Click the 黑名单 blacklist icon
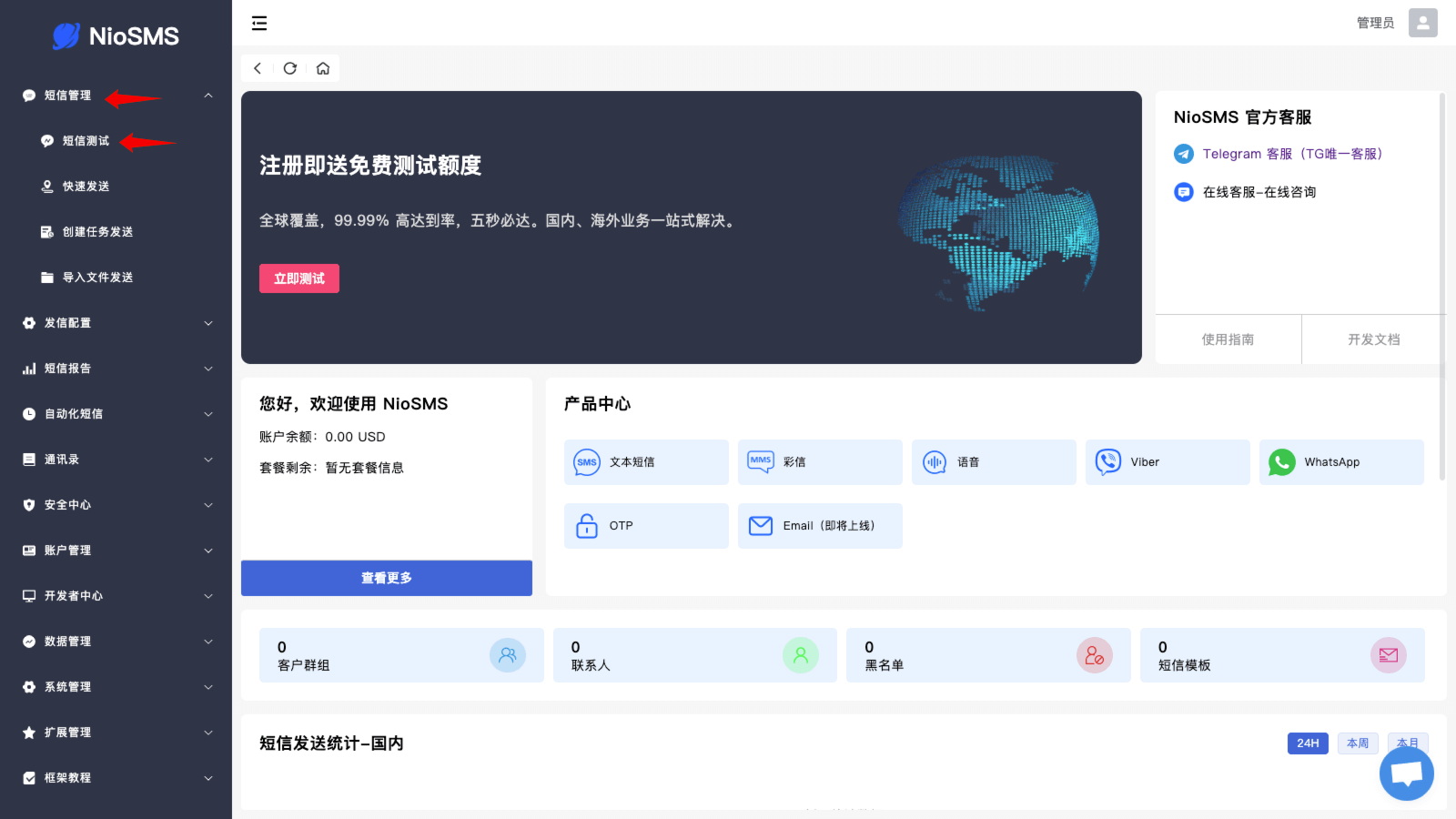 1095,655
